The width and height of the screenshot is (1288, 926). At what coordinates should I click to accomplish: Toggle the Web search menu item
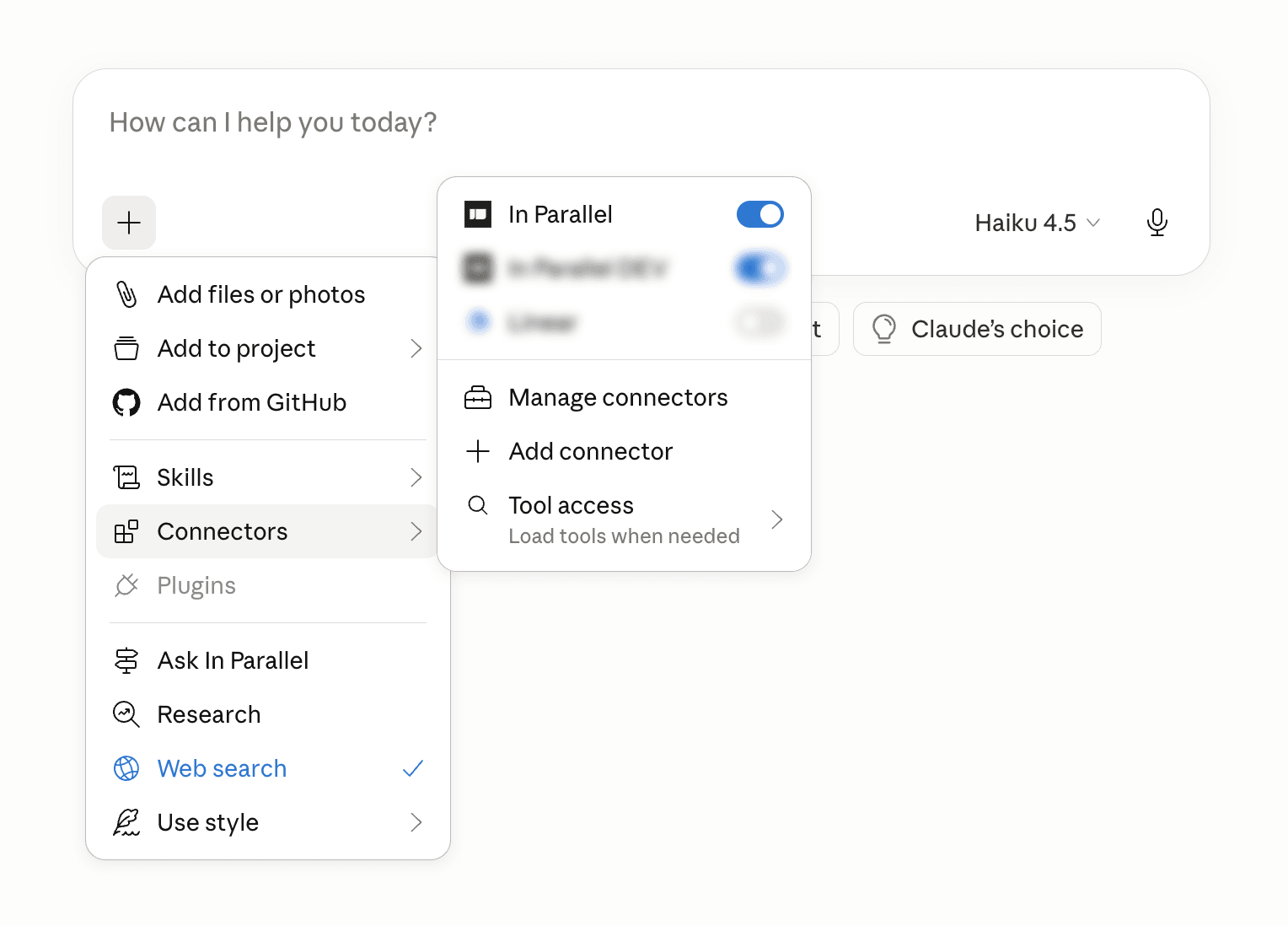coord(268,768)
